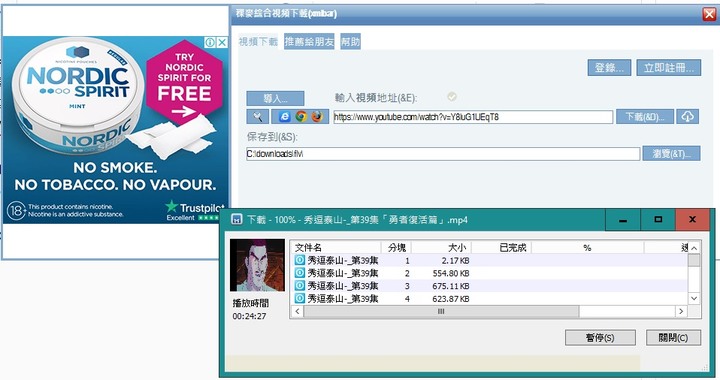Pick the Internet Explorer browser icon
The height and width of the screenshot is (380, 720).
[x=285, y=117]
